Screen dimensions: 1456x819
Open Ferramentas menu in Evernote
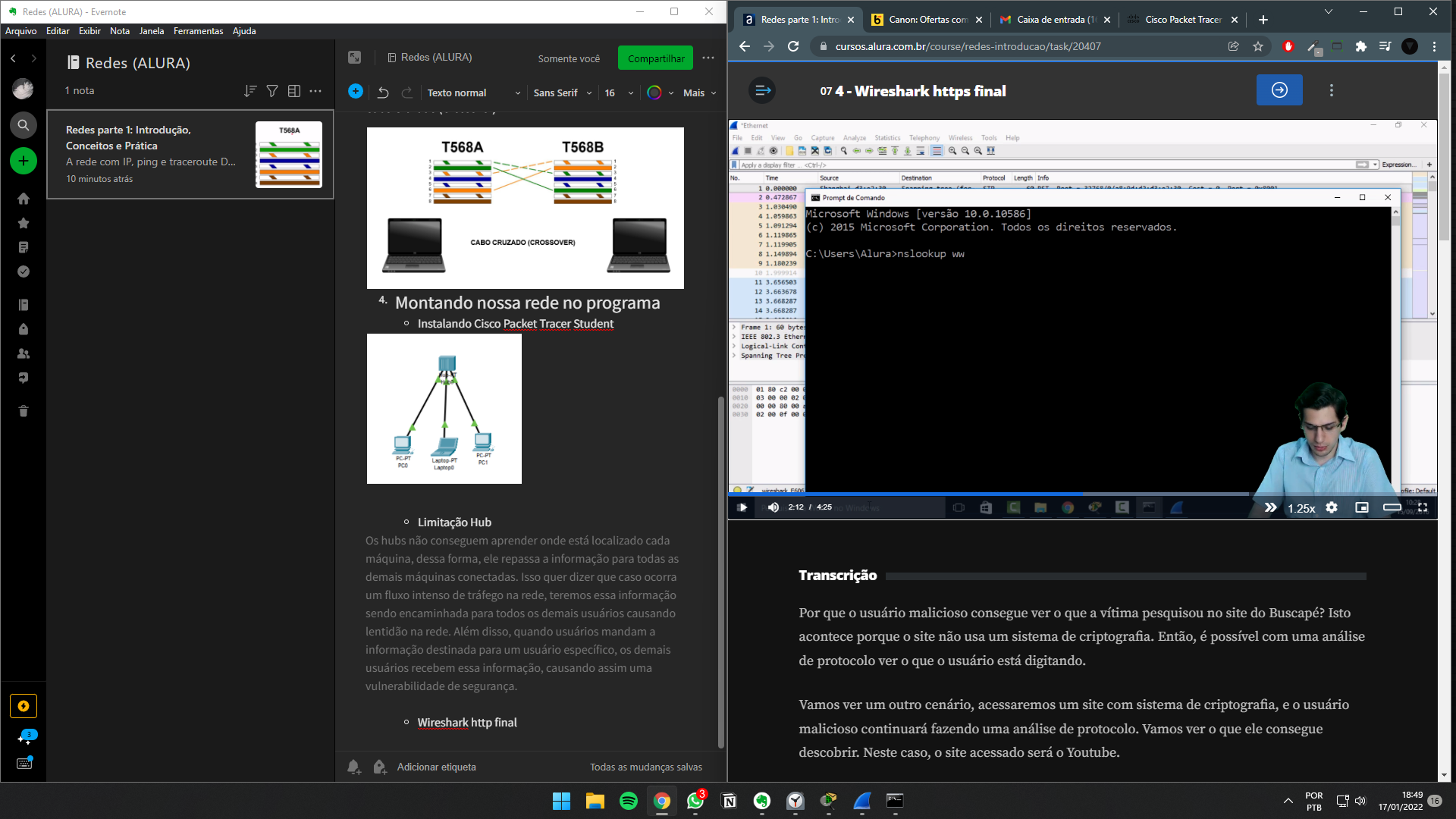click(198, 31)
